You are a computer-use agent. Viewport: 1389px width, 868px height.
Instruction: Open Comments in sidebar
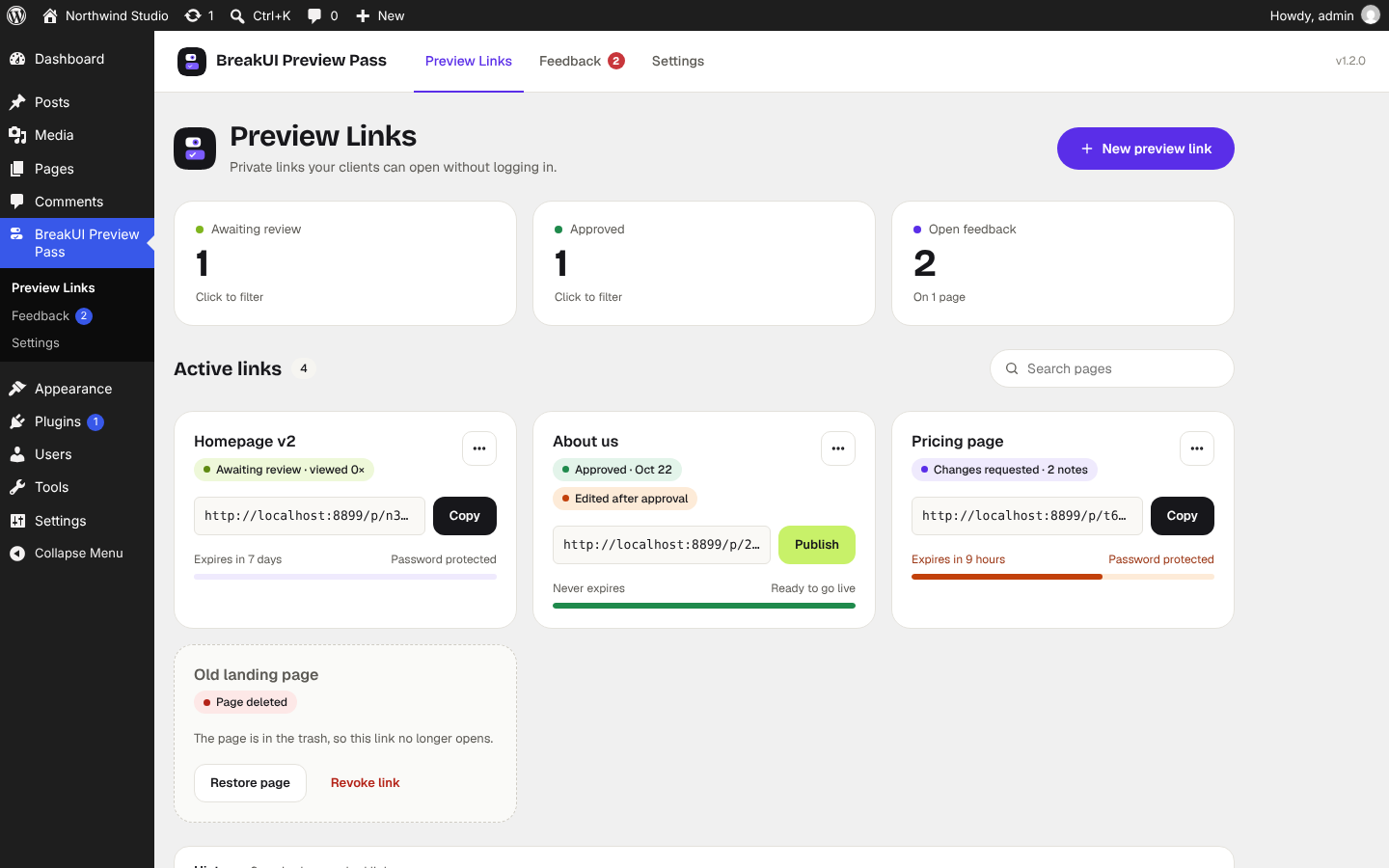coord(77,202)
